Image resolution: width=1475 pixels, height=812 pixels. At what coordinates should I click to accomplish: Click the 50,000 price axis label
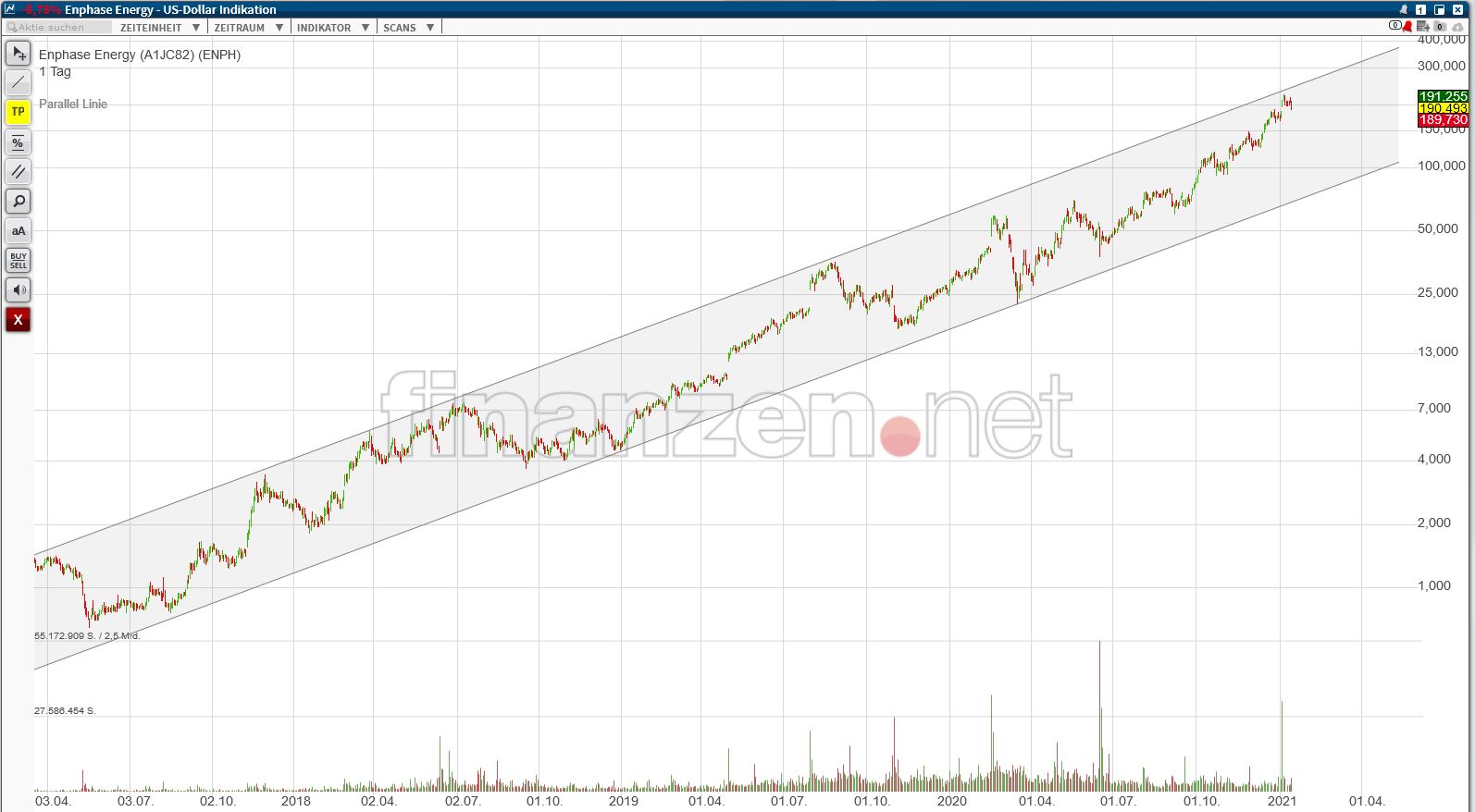click(x=1438, y=228)
